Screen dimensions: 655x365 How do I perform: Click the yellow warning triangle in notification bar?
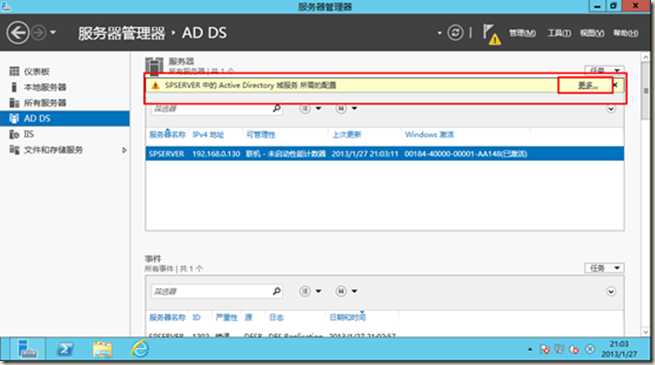155,86
